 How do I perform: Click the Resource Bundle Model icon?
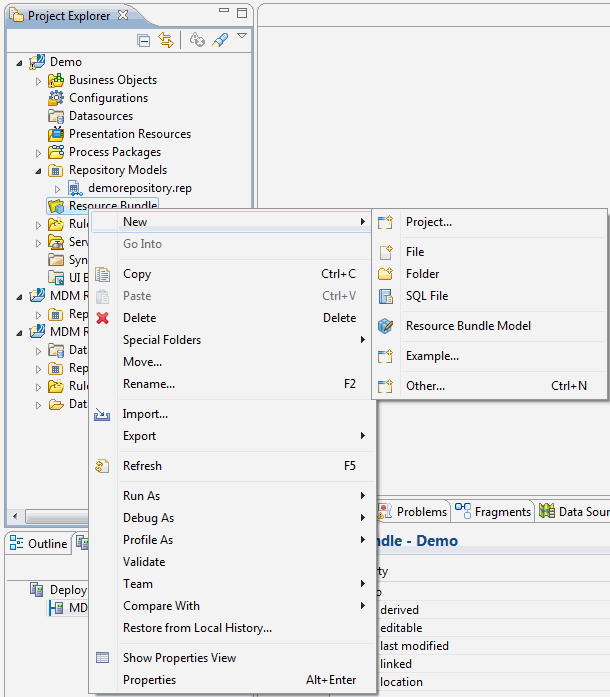coord(385,326)
